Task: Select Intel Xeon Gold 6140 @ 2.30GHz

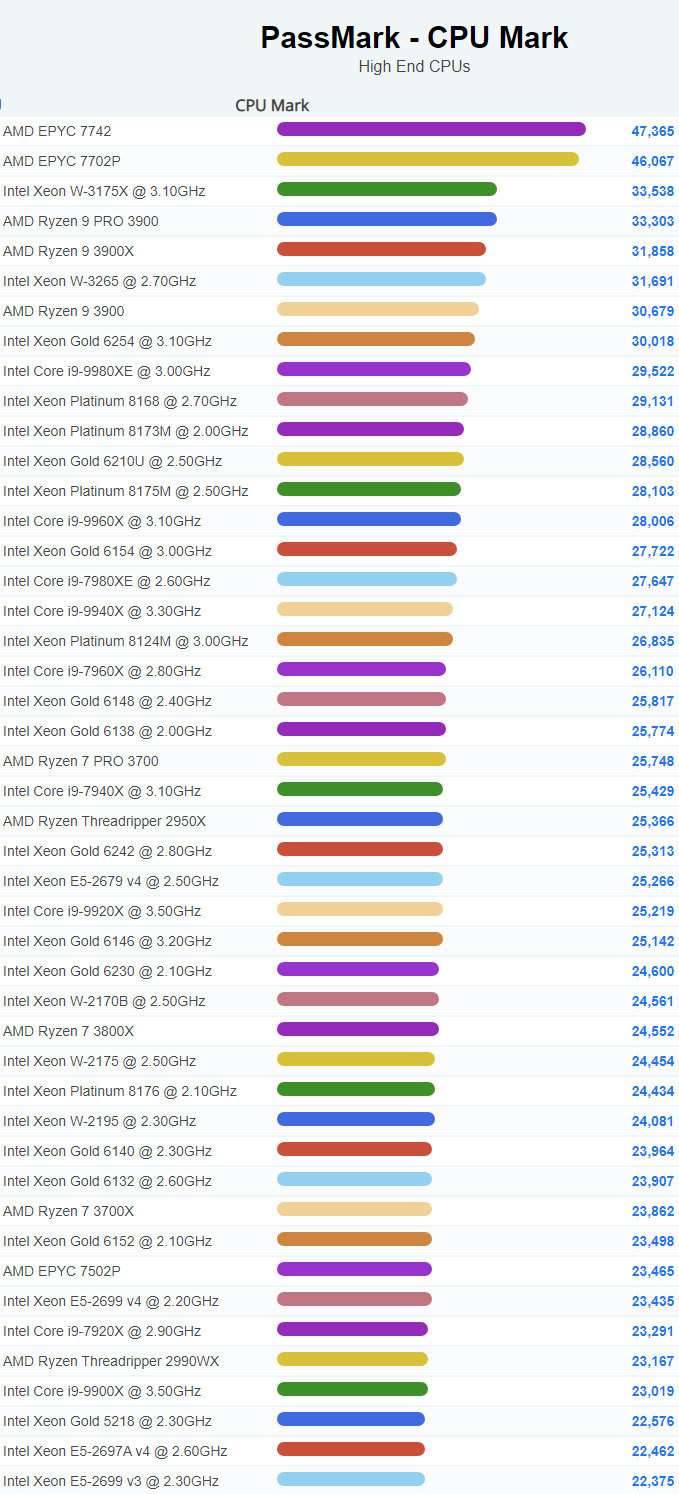Action: point(107,1151)
